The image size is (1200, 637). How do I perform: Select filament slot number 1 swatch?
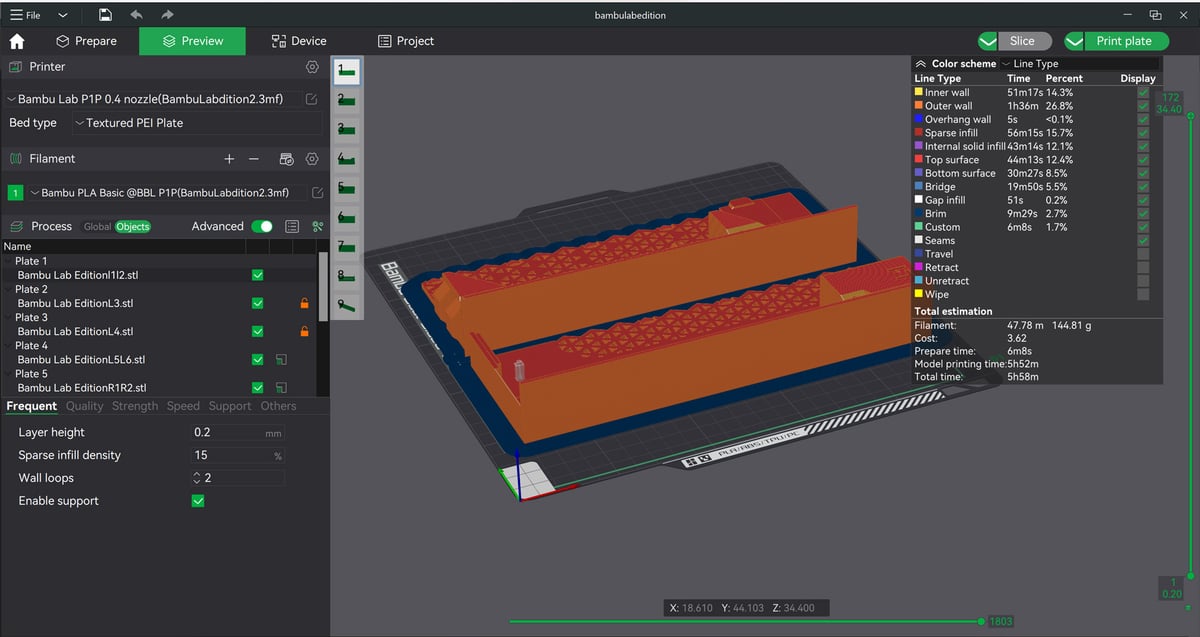point(16,192)
